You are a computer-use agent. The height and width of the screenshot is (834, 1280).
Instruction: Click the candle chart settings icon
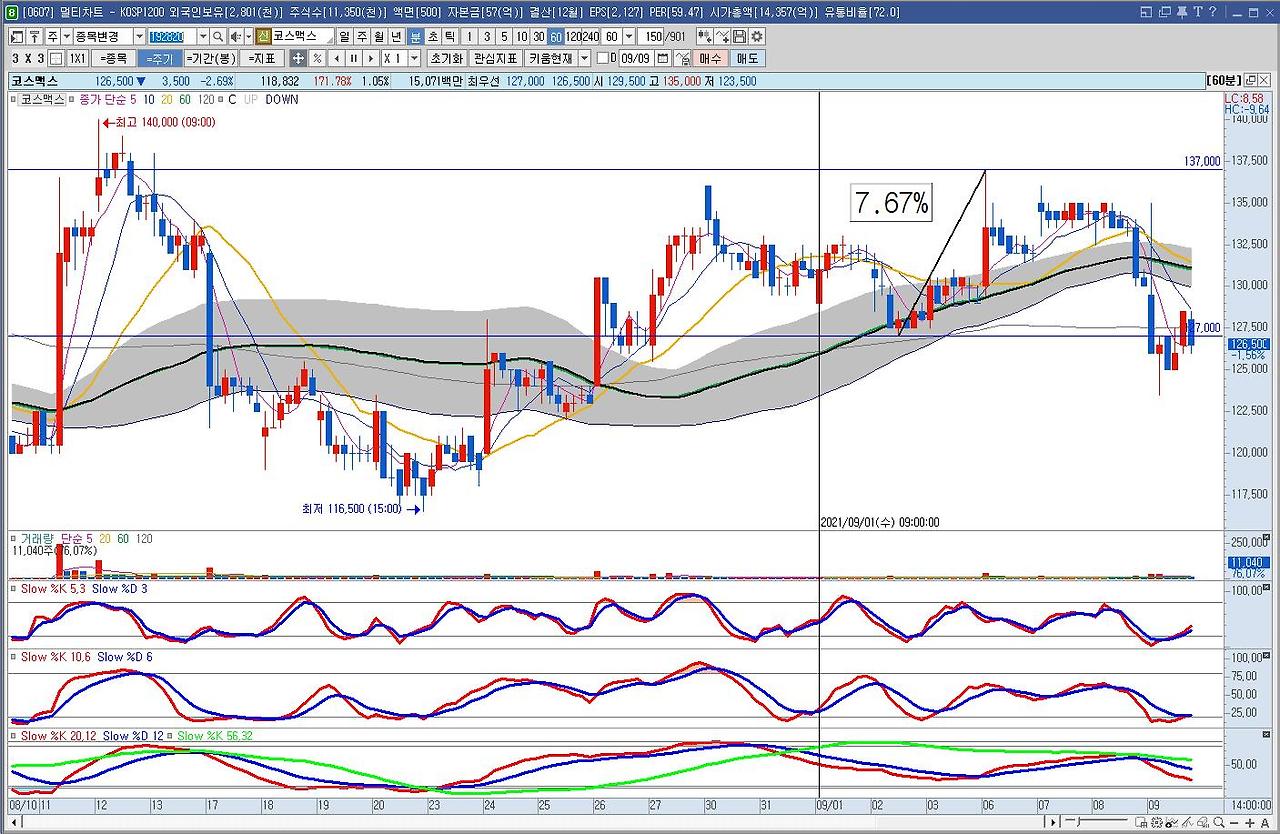point(704,37)
